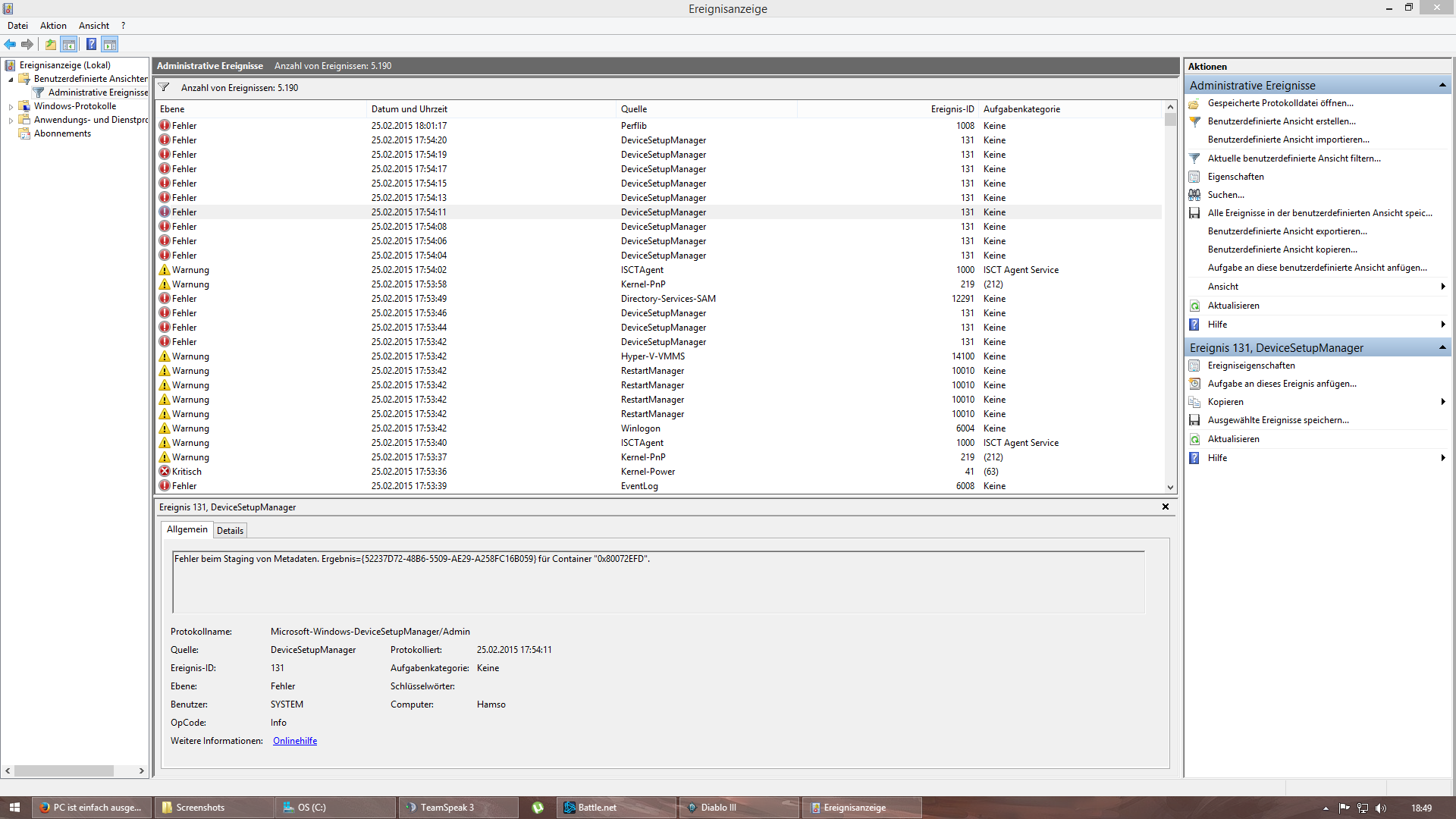
Task: Click Suchen binoculars icon in actions
Action: tap(1194, 195)
